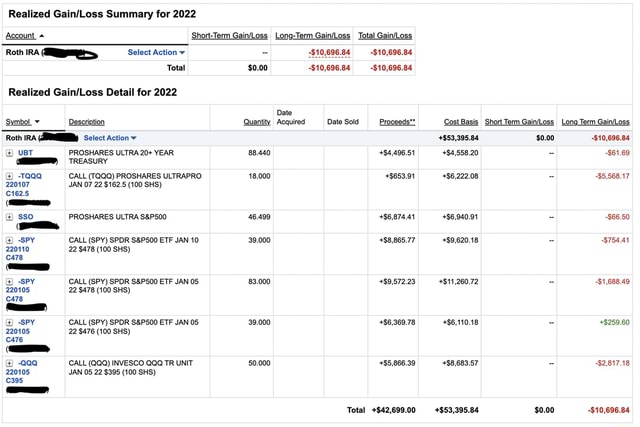Click the descending sort arrow beside Symbol
The width and height of the screenshot is (640, 427).
click(37, 122)
